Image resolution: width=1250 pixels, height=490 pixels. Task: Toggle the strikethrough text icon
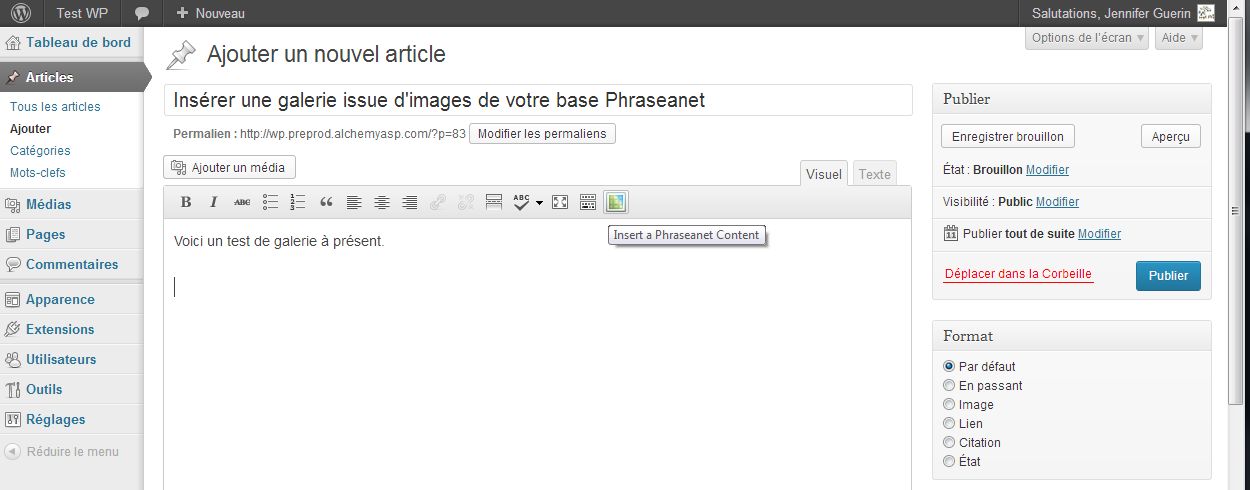coord(241,202)
